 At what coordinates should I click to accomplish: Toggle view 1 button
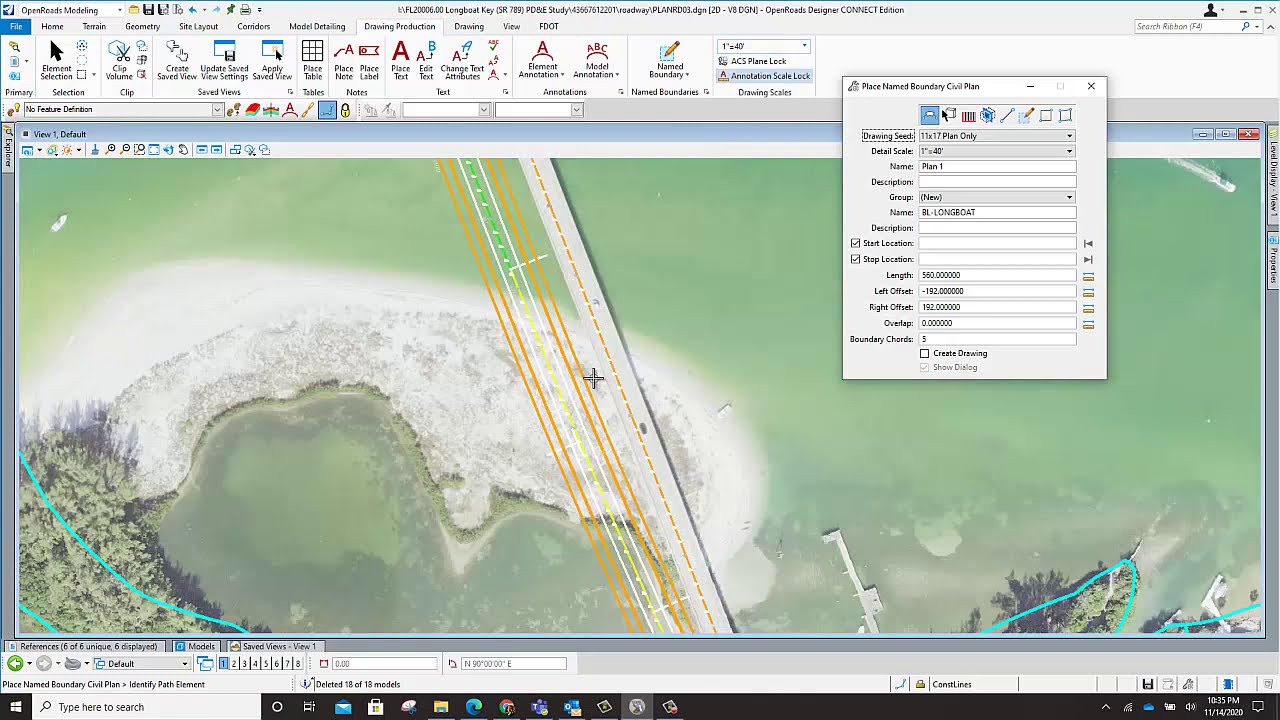click(224, 664)
